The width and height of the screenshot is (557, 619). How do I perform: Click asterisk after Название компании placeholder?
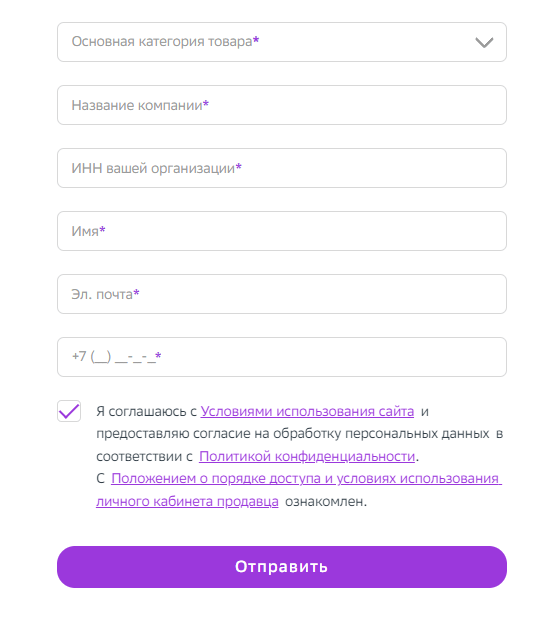coord(206,104)
